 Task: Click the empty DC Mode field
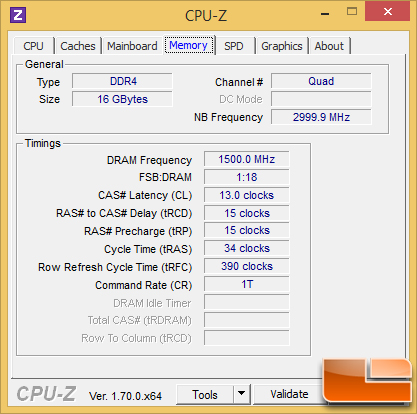click(321, 99)
